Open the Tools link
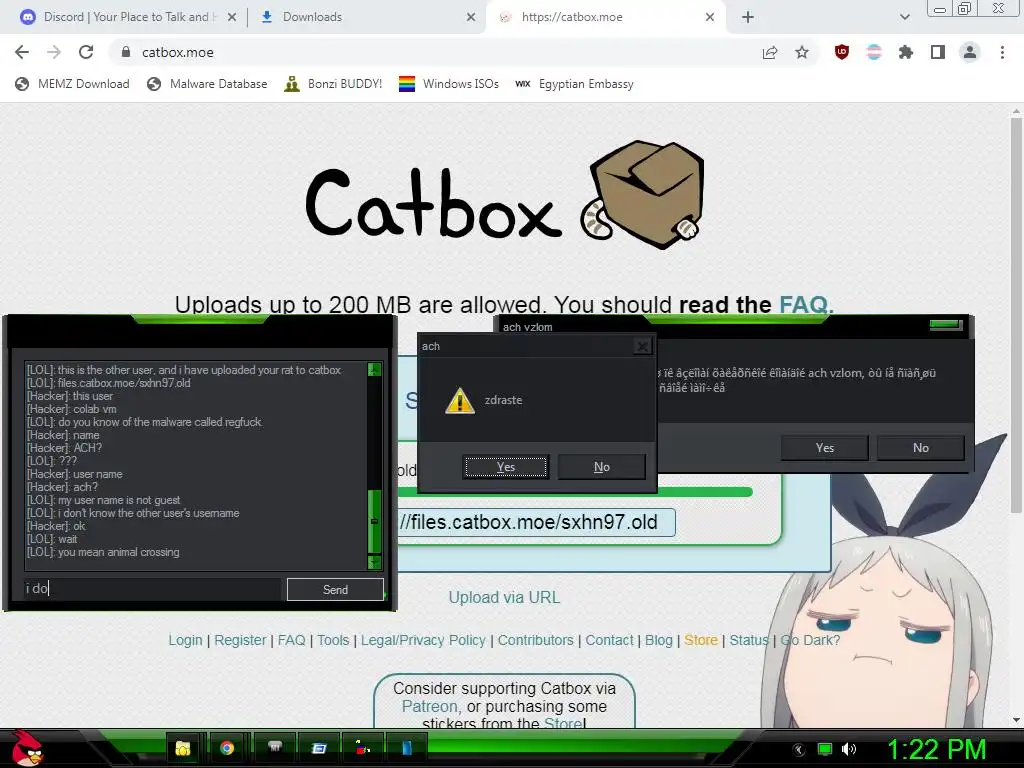Viewport: 1024px width, 768px height. click(333, 640)
